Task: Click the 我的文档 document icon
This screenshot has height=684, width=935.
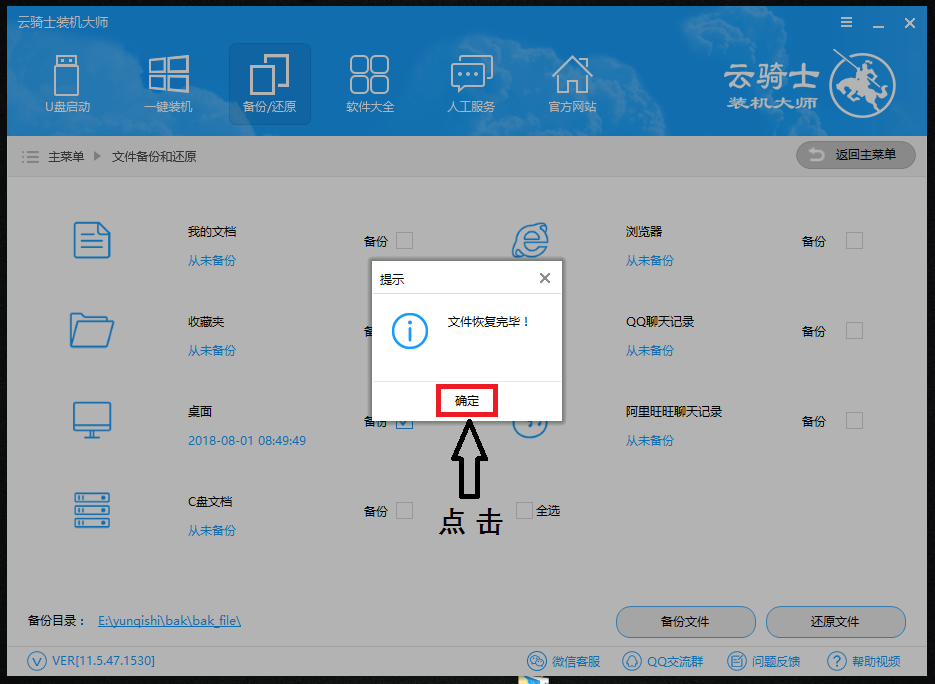Action: (92, 240)
